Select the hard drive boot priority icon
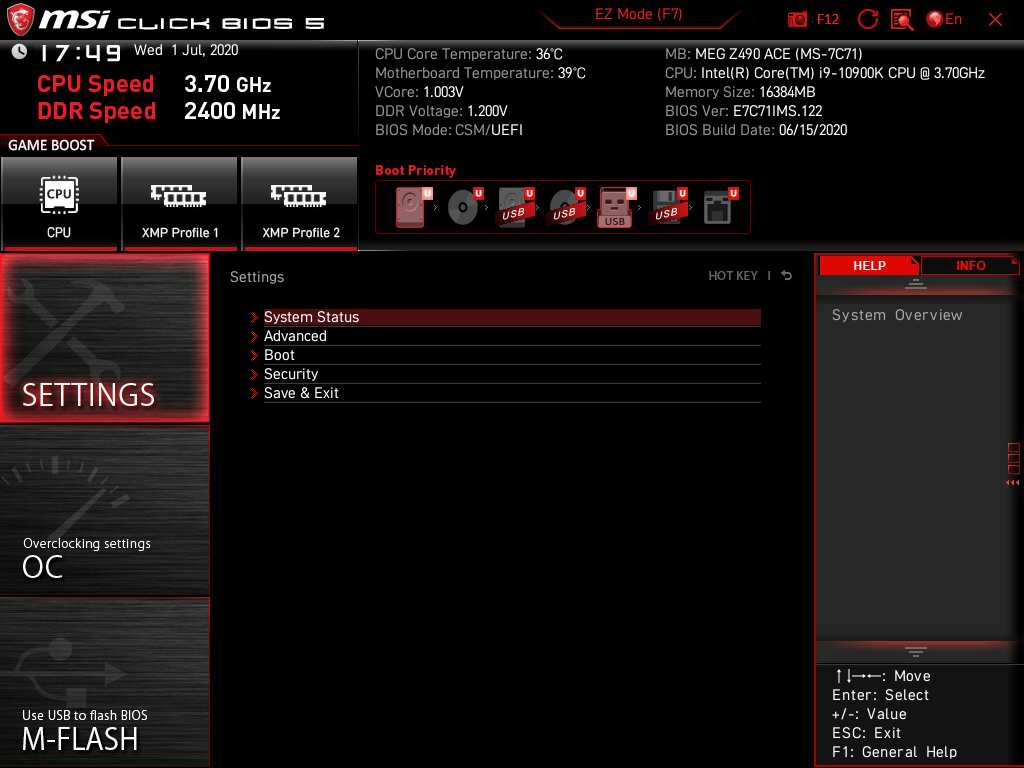Image resolution: width=1024 pixels, height=768 pixels. click(408, 205)
